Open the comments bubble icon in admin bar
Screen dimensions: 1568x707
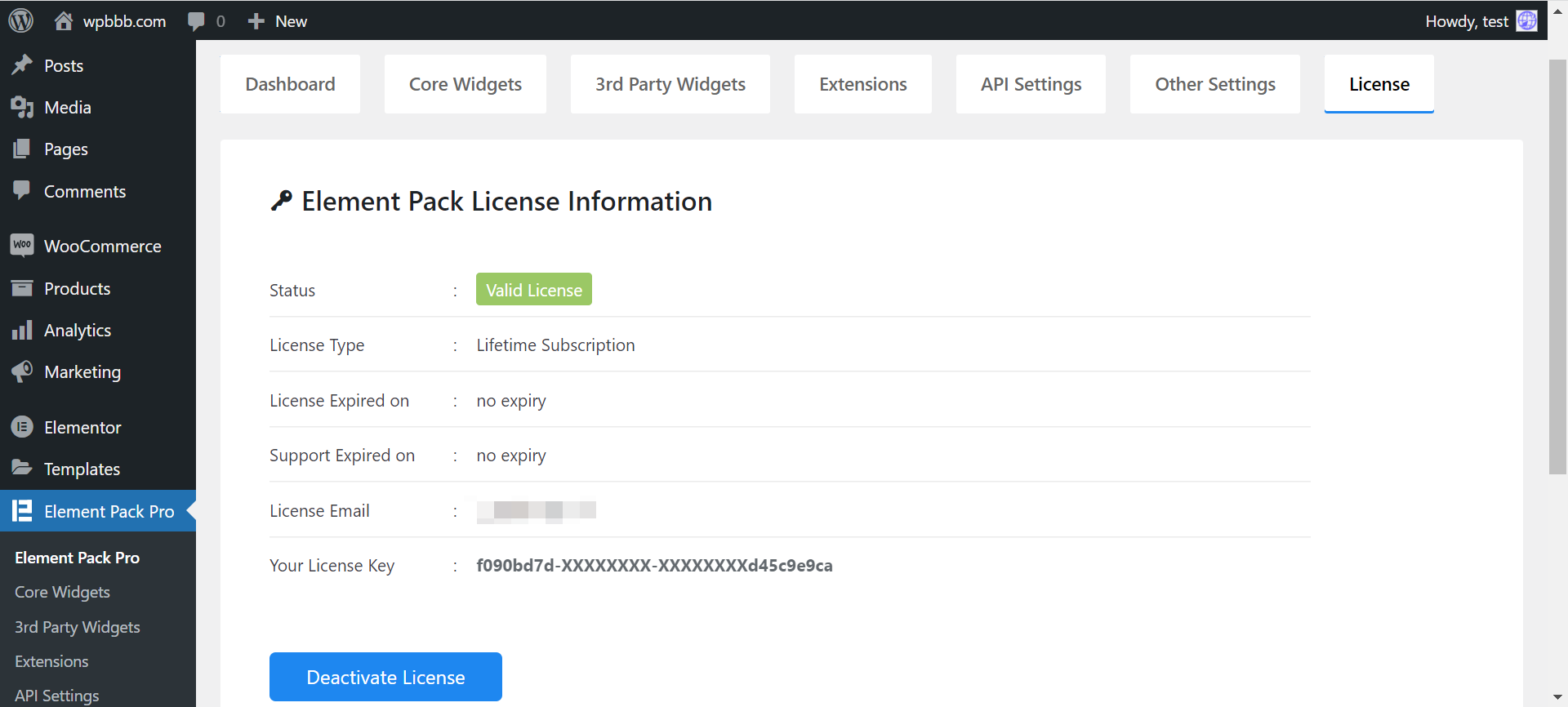pyautogui.click(x=196, y=21)
